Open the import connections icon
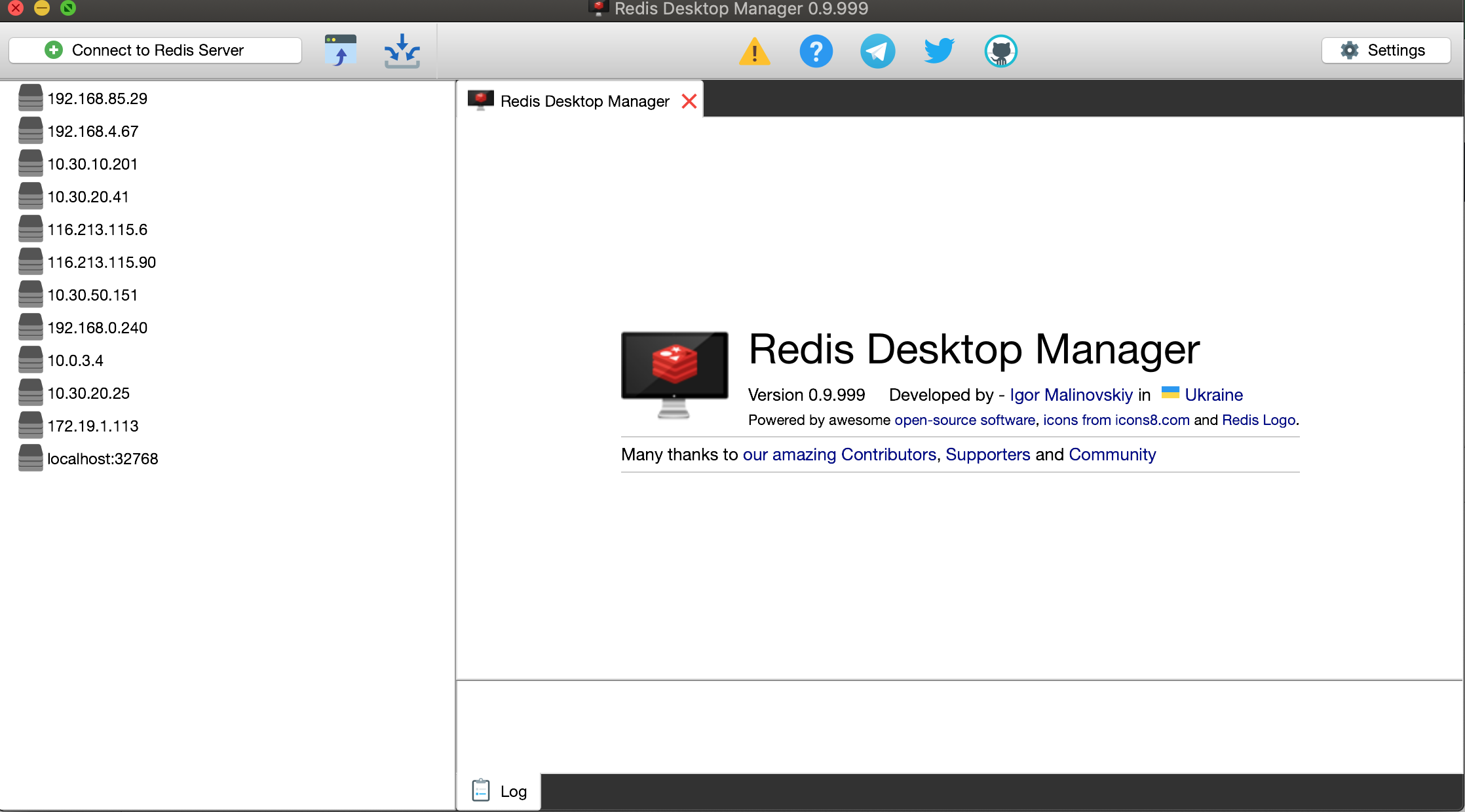This screenshot has width=1465, height=812. pos(341,51)
